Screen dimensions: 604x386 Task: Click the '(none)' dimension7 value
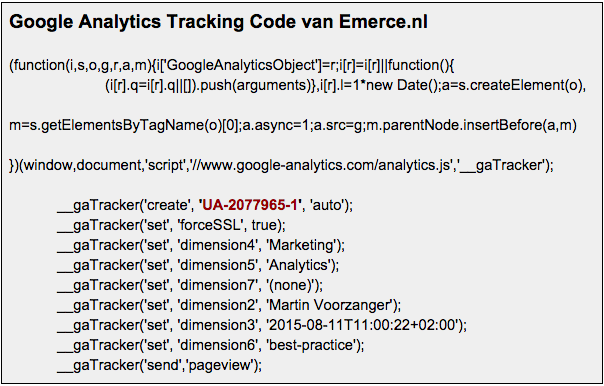pyautogui.click(x=290, y=285)
